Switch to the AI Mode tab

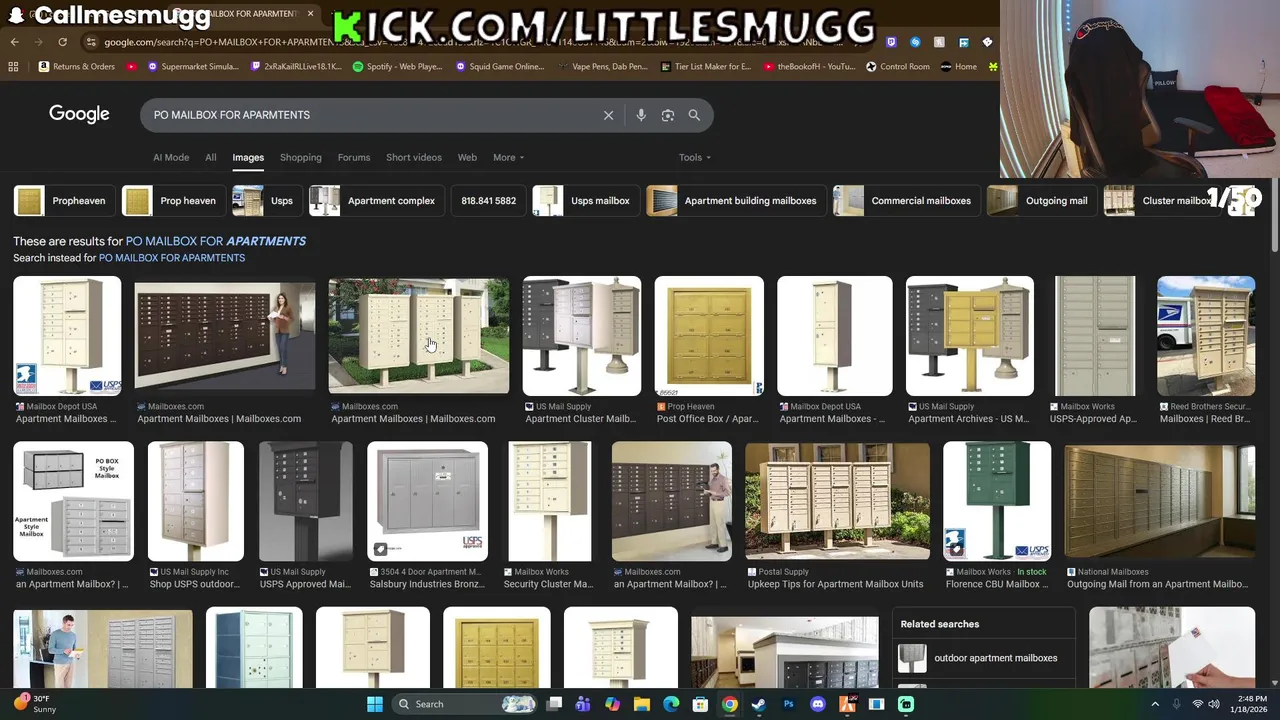pyautogui.click(x=171, y=157)
